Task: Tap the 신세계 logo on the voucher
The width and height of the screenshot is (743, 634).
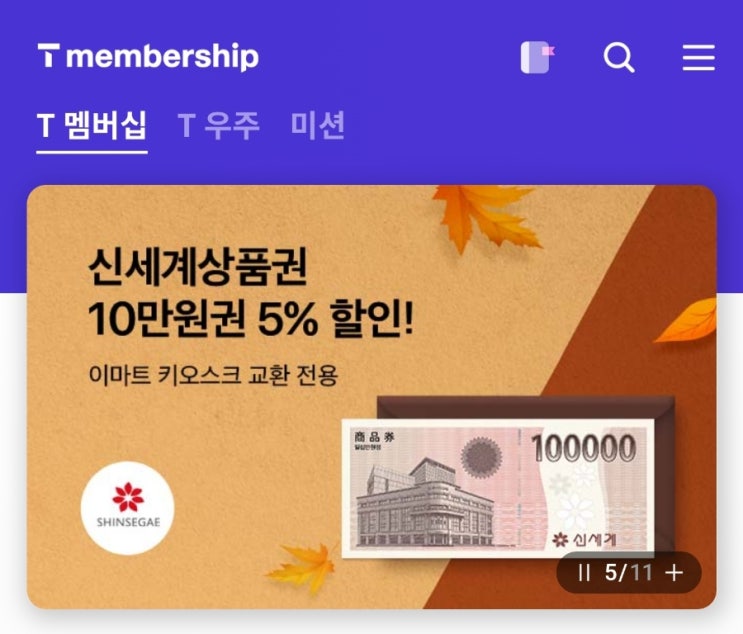Action: [x=584, y=539]
